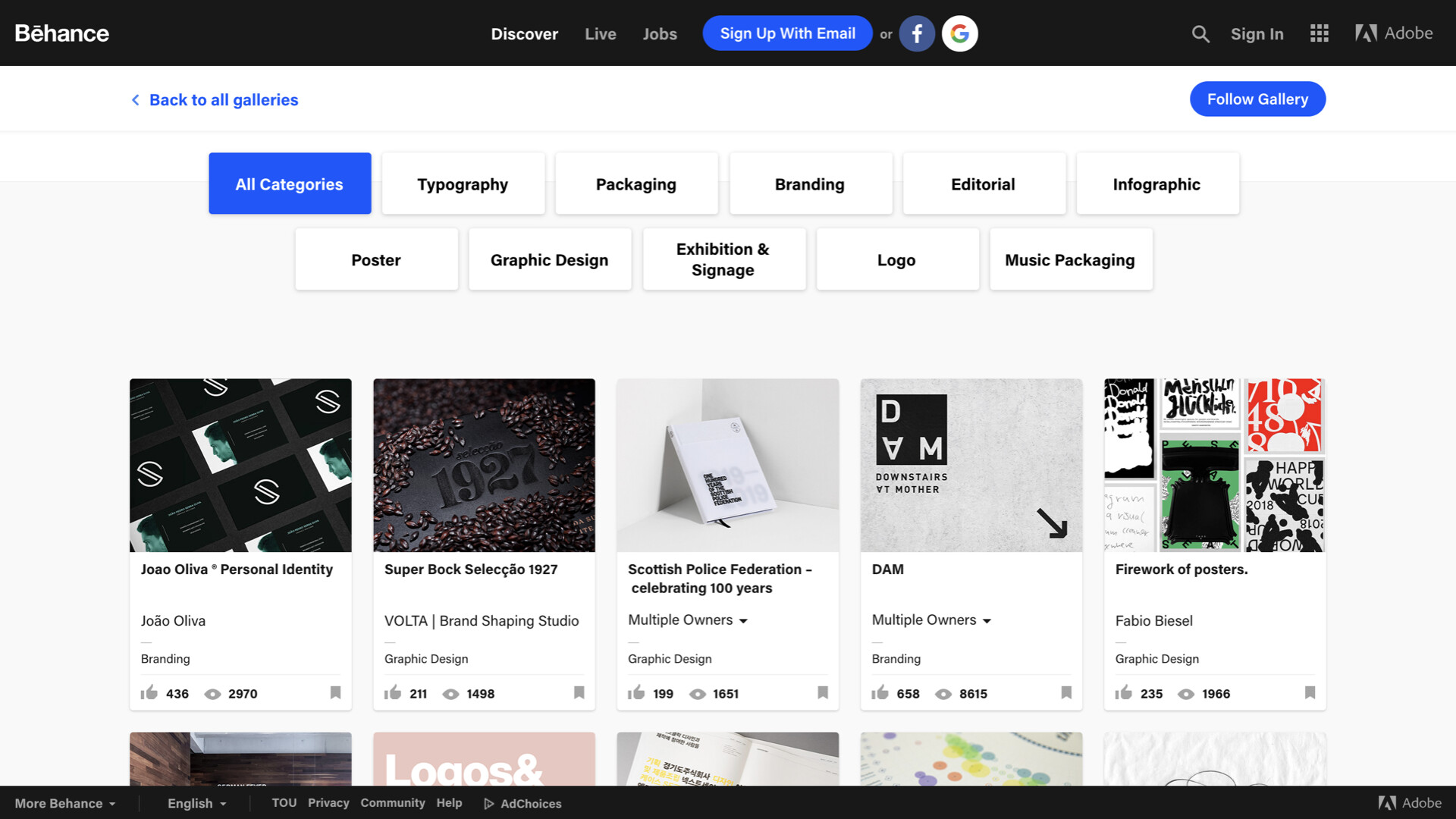Open the Jobs navigation item
Viewport: 1456px width, 819px height.
[x=659, y=34]
